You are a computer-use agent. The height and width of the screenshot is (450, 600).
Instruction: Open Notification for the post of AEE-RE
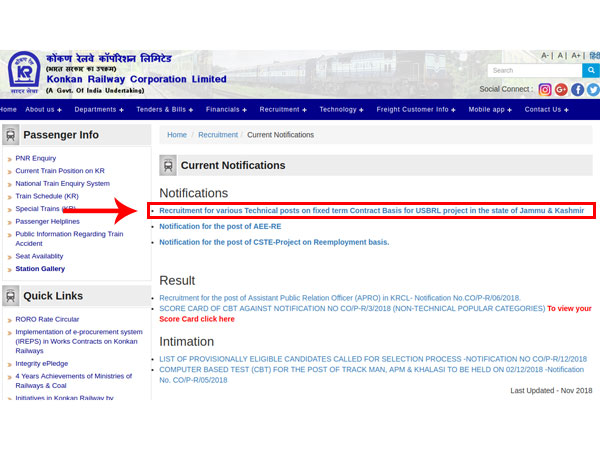coord(220,226)
